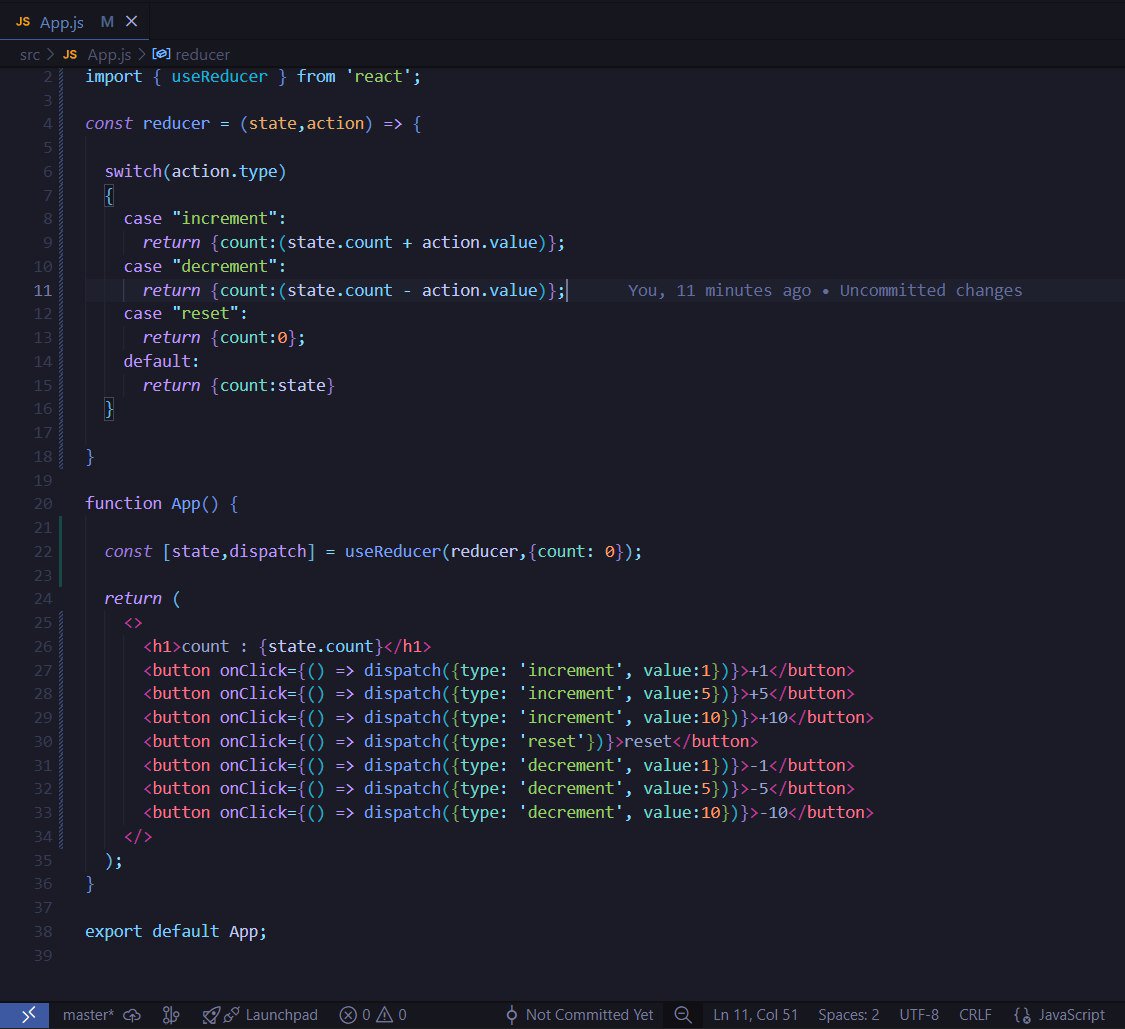Click the Not Committed Yet blame entry
Viewport: 1125px width, 1029px height.
point(580,1015)
